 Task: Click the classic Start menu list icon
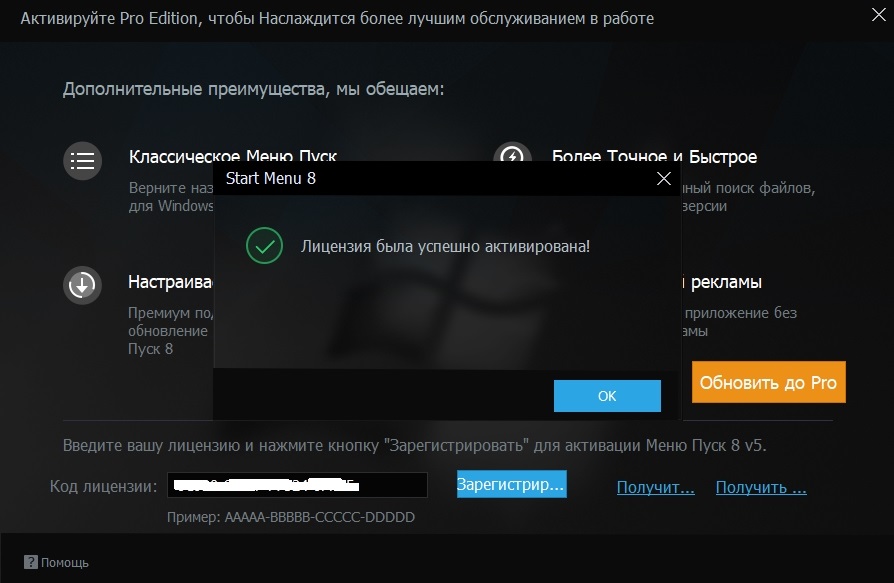[x=83, y=161]
